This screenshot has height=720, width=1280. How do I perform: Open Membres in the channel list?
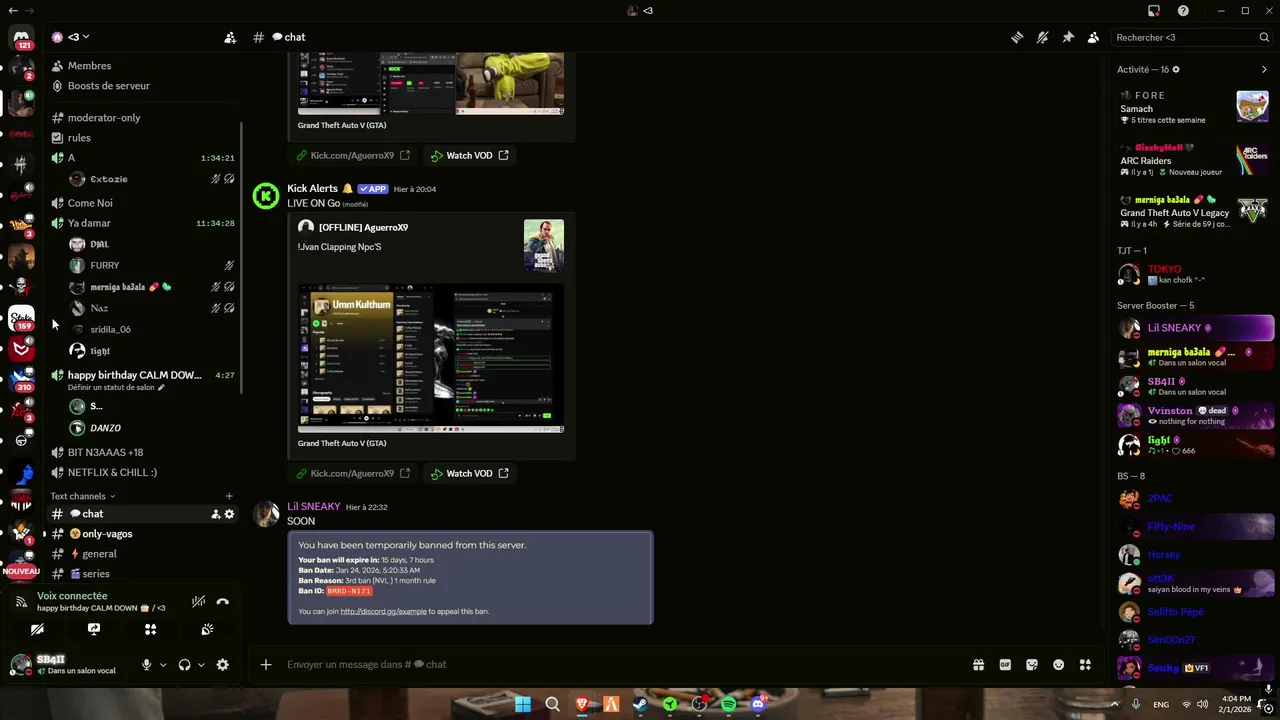pos(144,65)
